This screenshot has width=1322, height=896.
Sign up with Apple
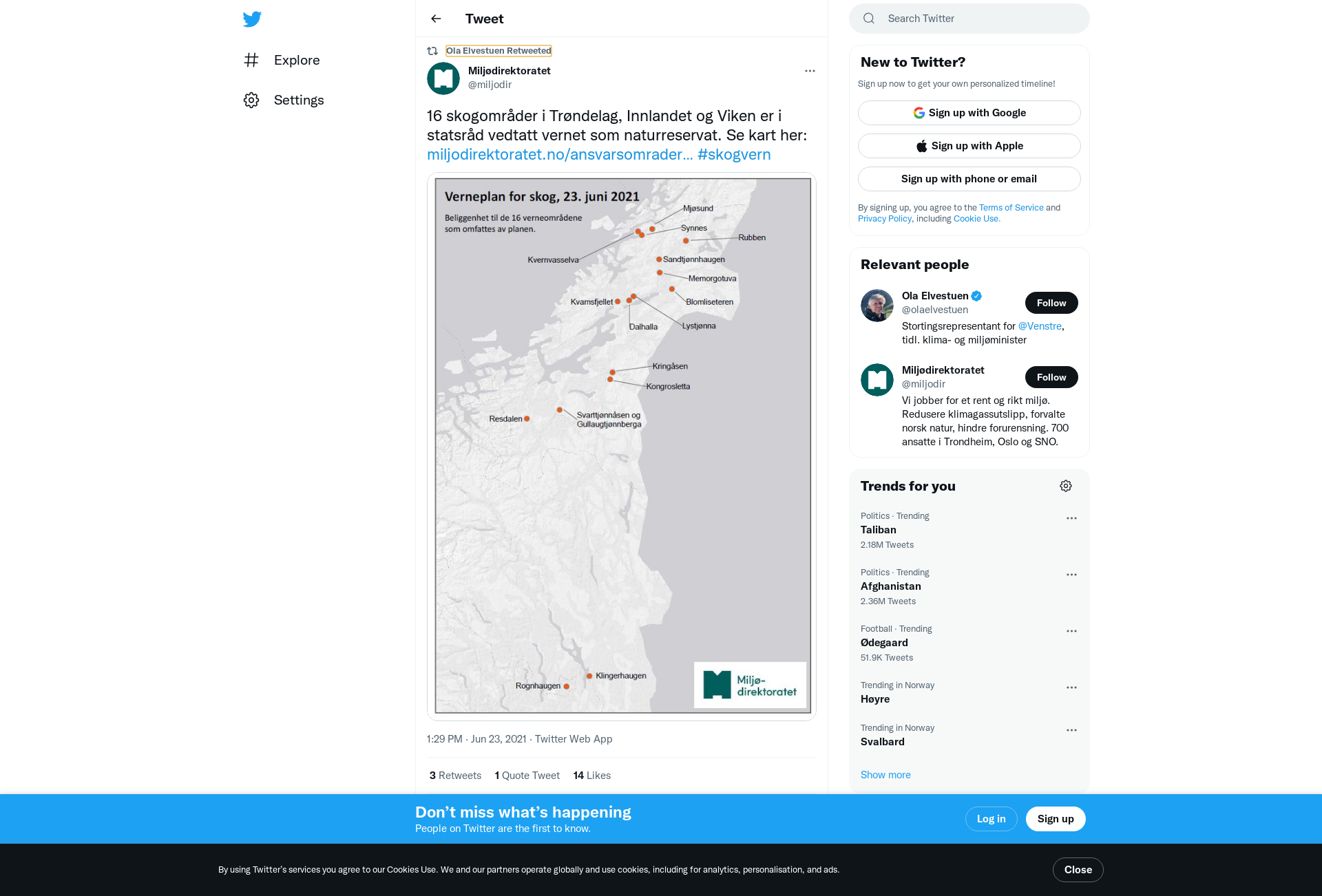[x=969, y=146]
